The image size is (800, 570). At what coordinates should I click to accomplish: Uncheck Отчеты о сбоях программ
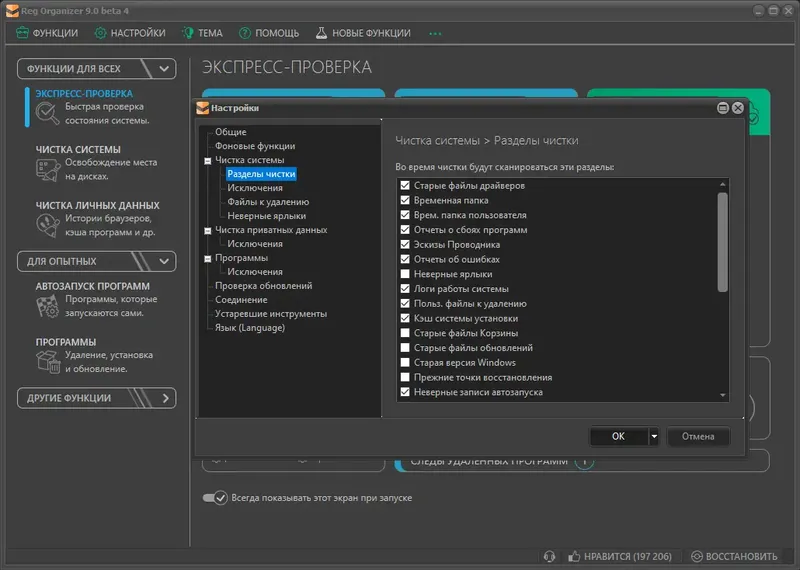click(405, 230)
